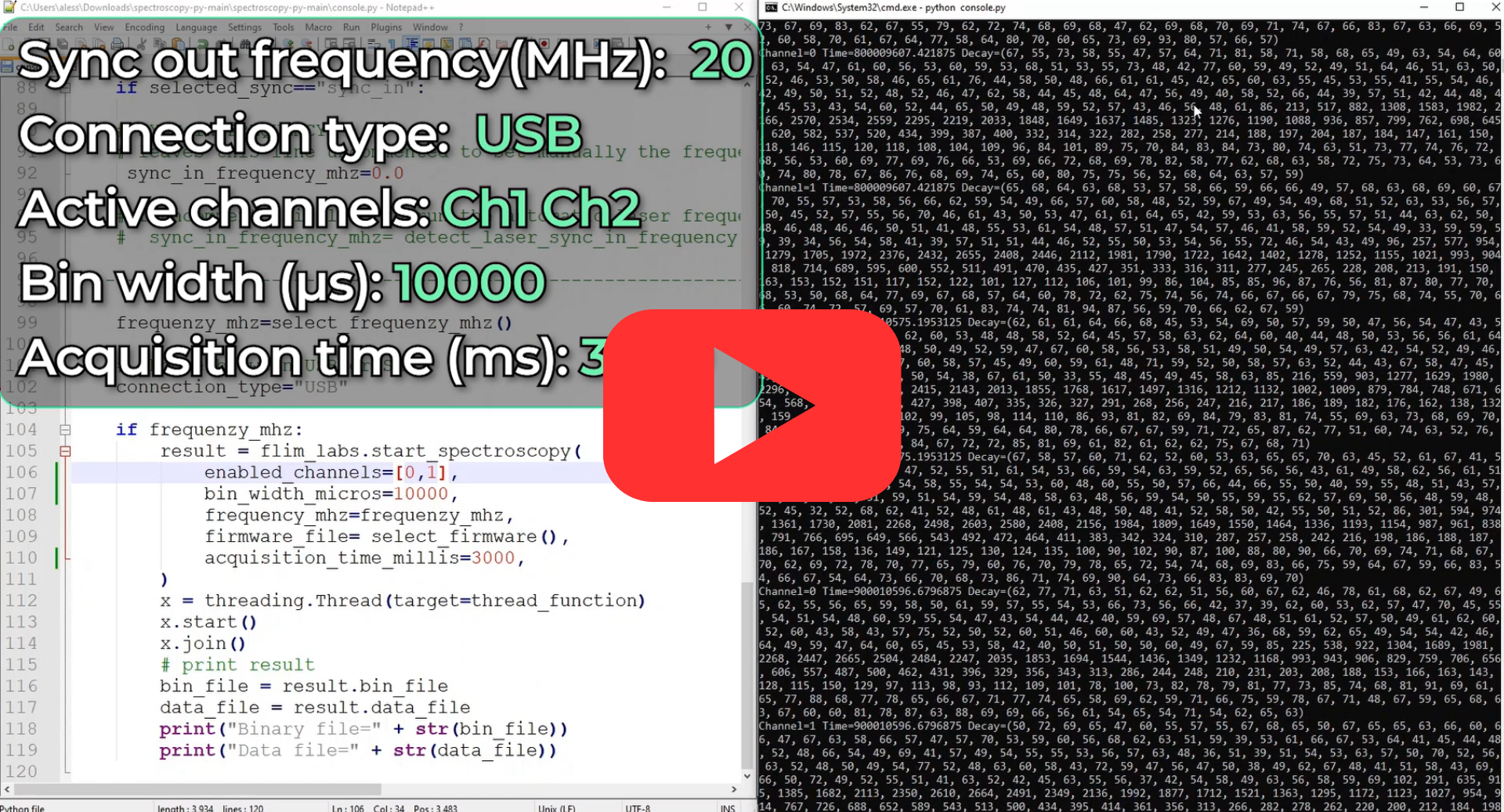Open the Search menu
1504x812 pixels.
pyautogui.click(x=69, y=27)
